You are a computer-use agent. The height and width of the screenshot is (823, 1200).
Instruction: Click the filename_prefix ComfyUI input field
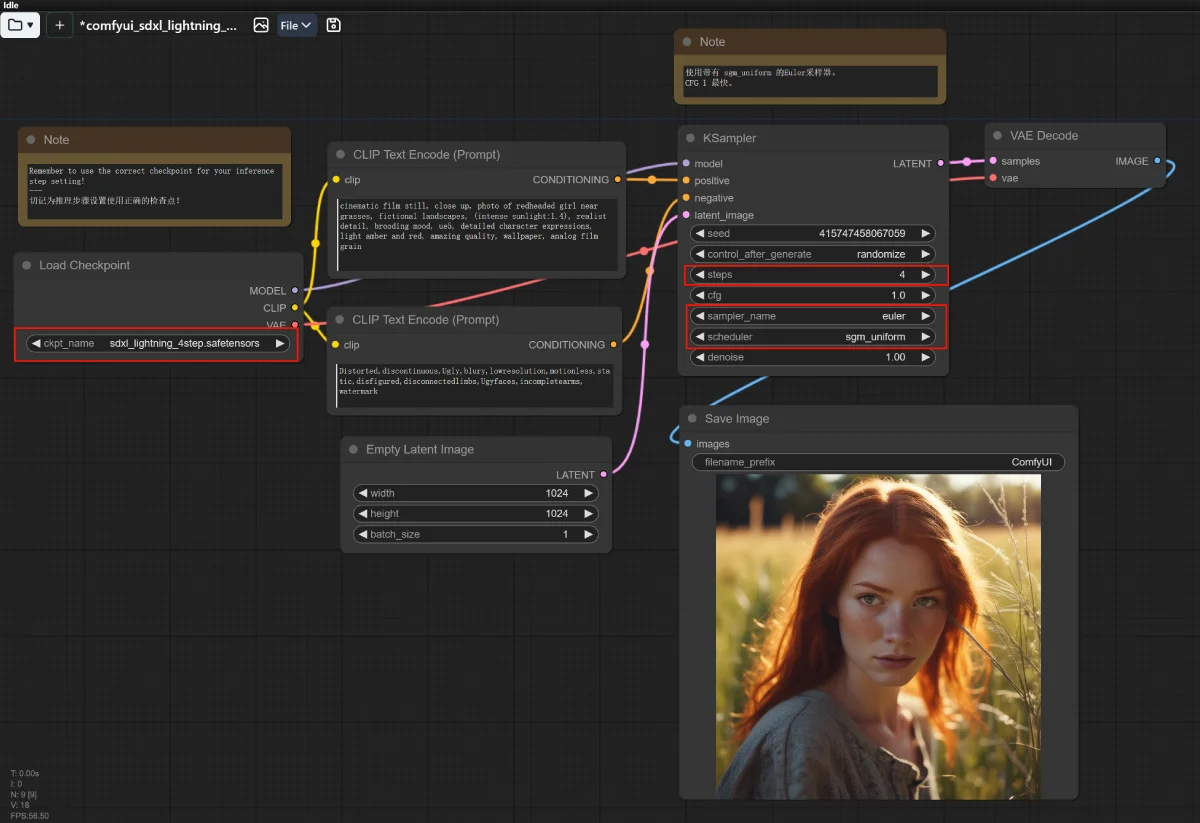click(x=878, y=463)
